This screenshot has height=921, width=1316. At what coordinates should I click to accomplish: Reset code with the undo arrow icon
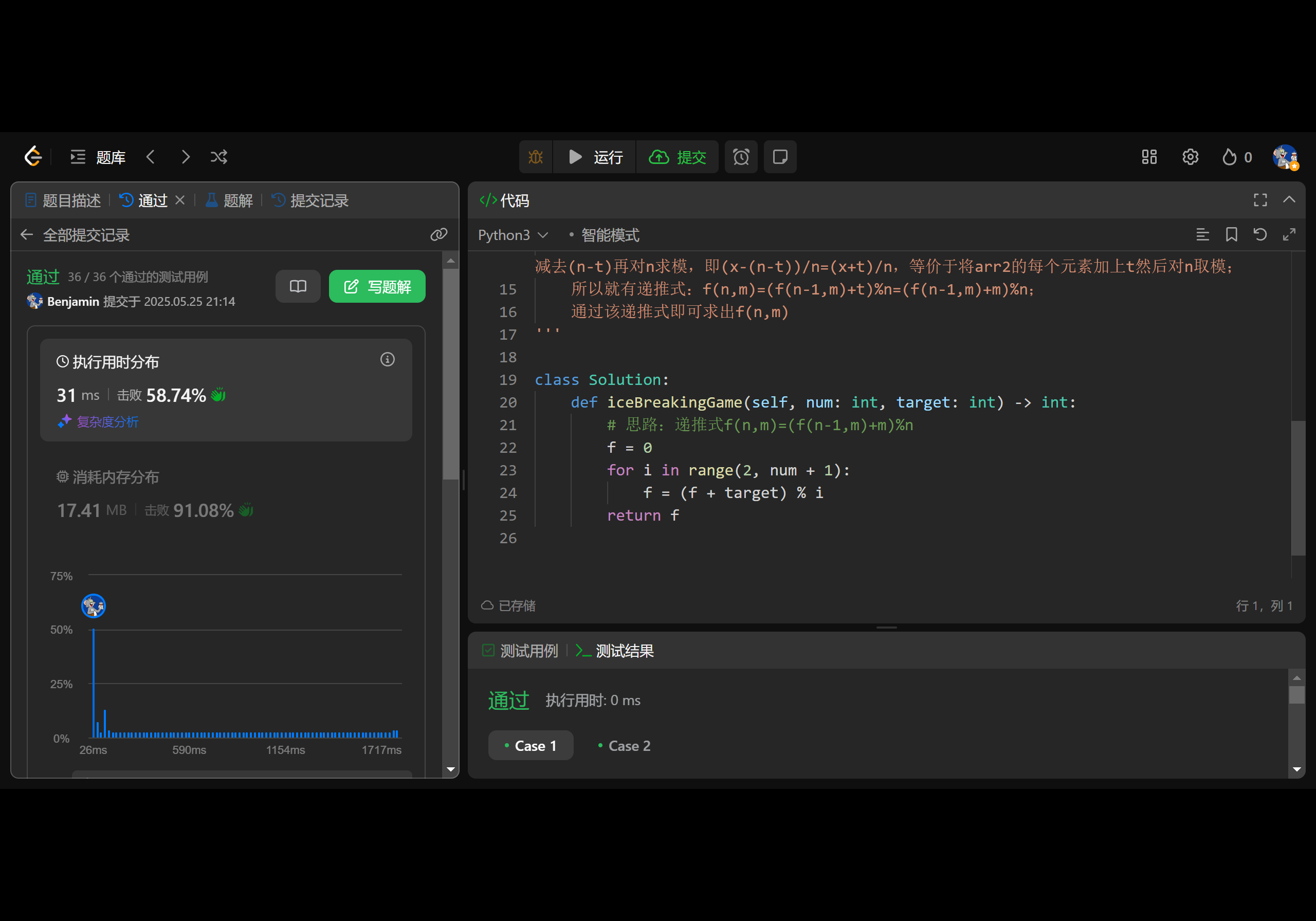[x=1260, y=234]
